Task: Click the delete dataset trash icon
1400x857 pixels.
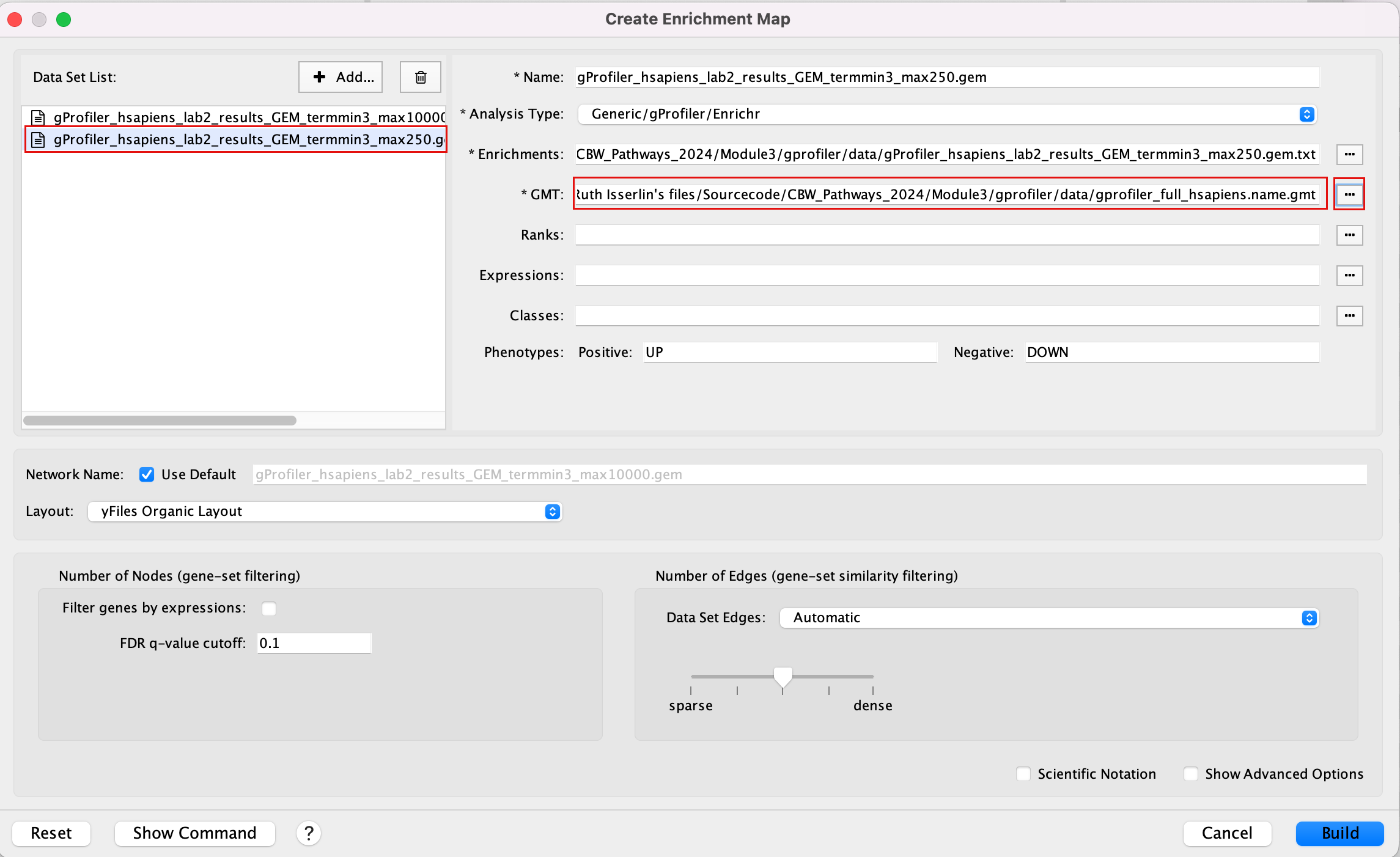Action: click(x=421, y=77)
